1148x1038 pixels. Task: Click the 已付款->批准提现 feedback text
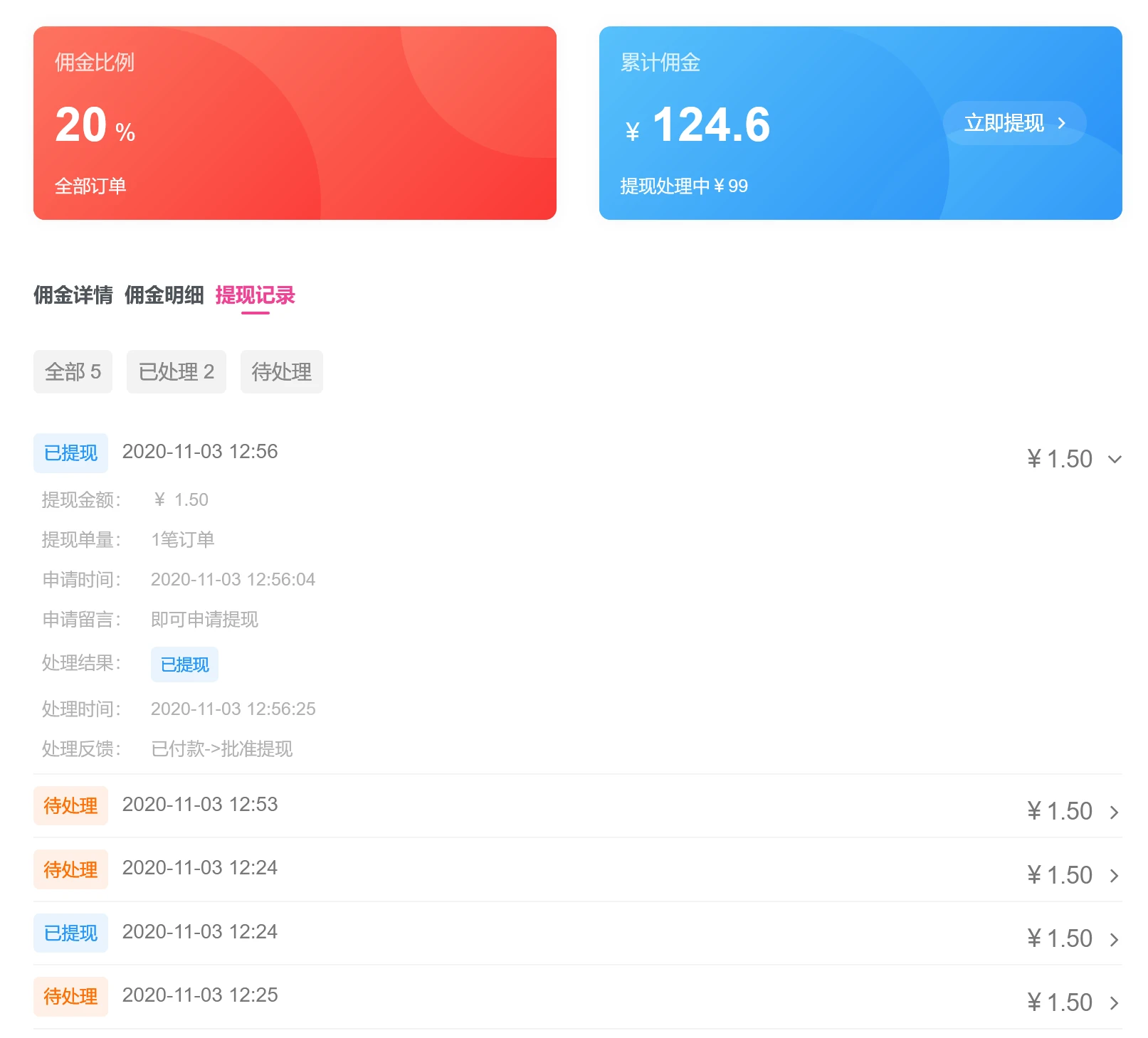tap(221, 749)
